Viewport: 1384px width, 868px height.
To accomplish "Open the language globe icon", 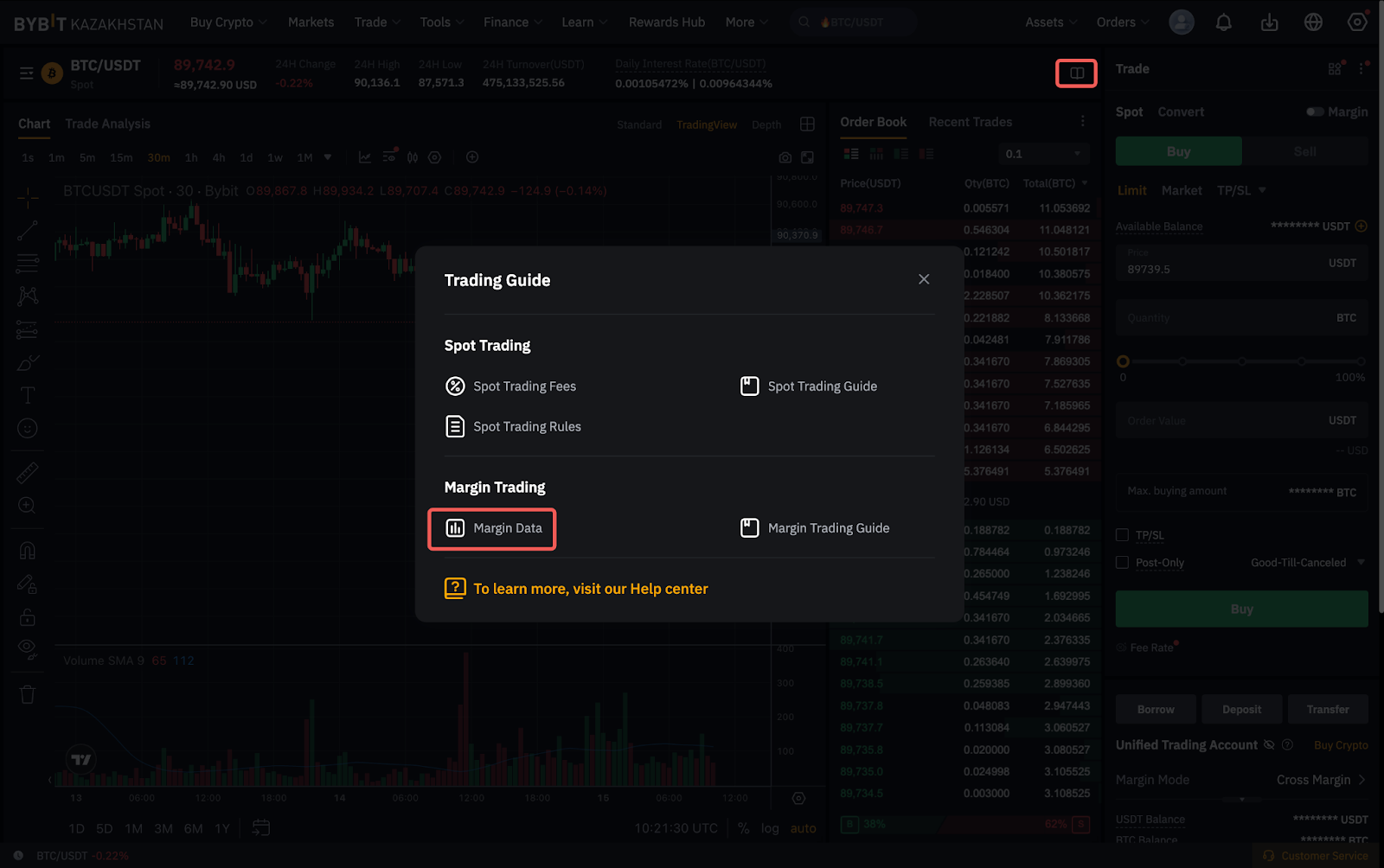I will [x=1313, y=22].
